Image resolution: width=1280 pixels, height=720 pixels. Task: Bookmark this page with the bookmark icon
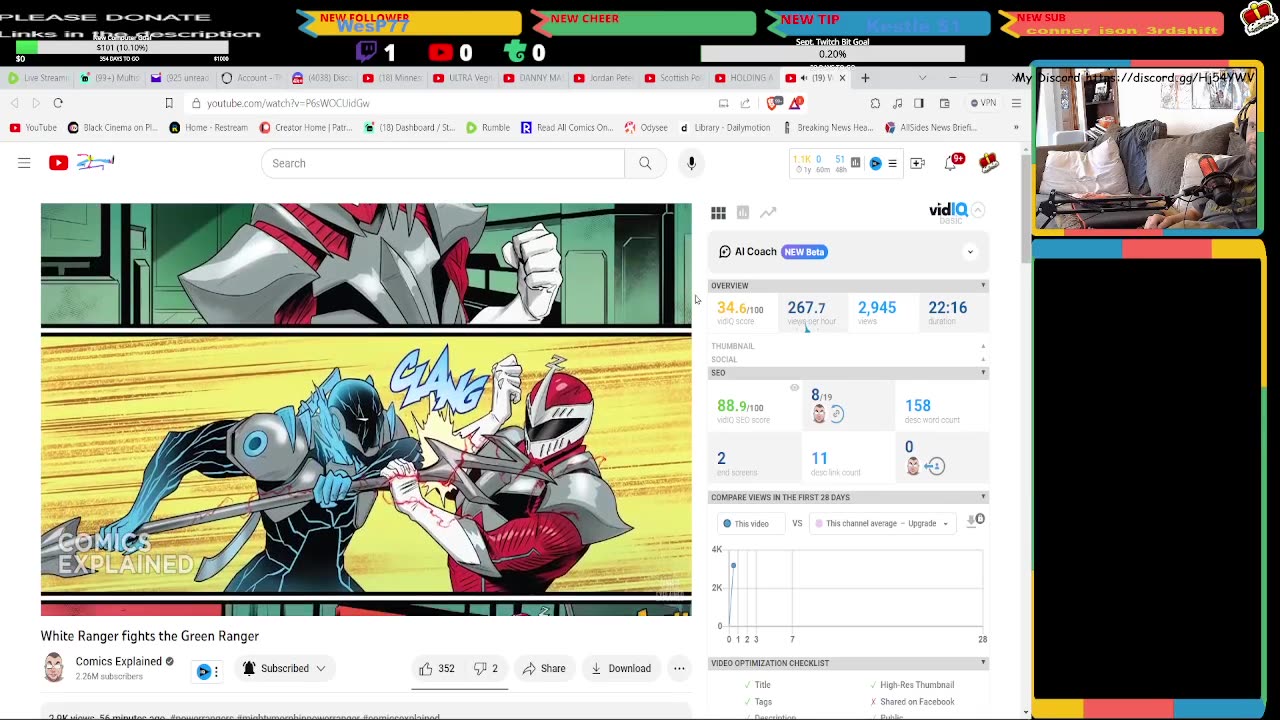pos(169,103)
